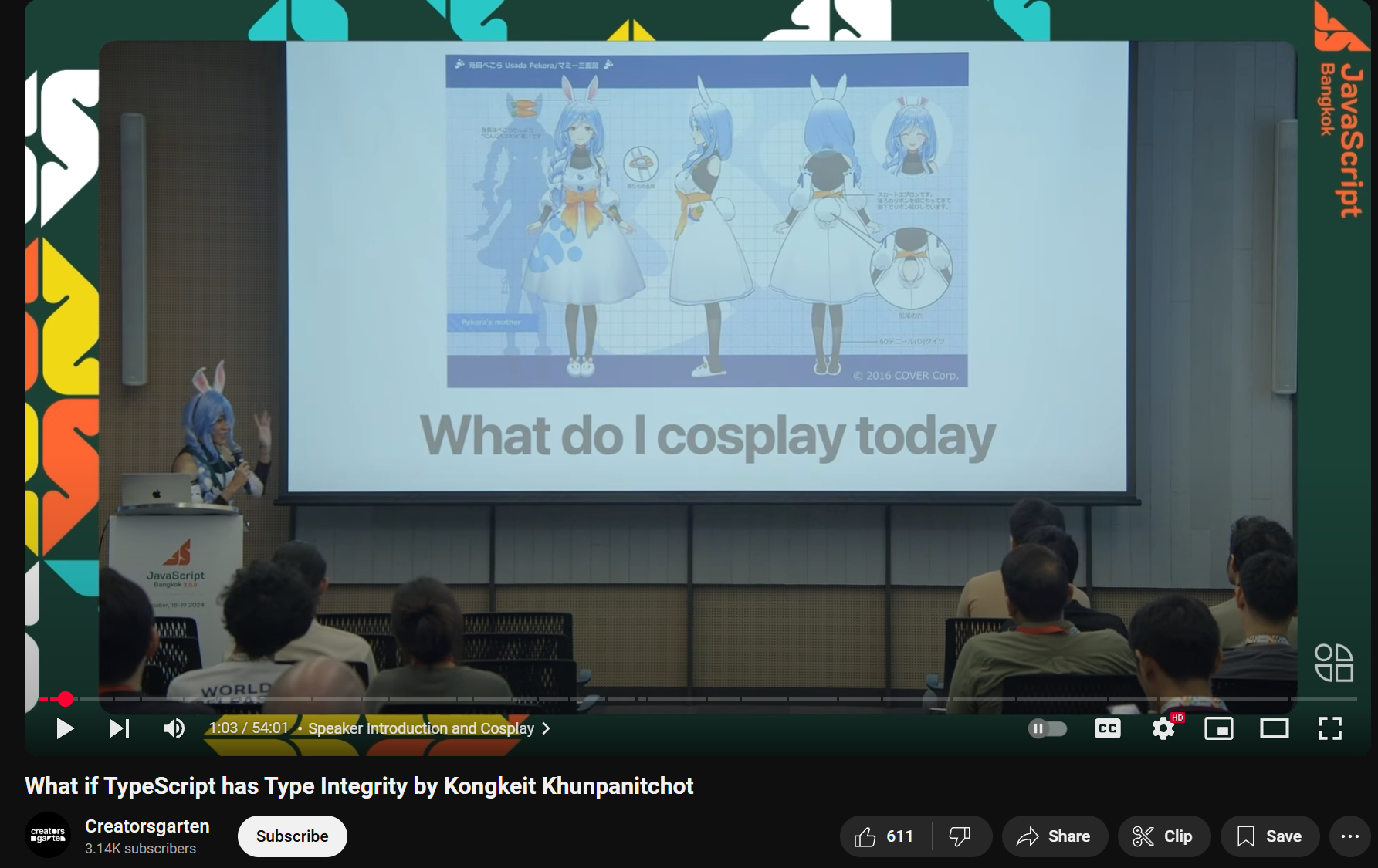The height and width of the screenshot is (868, 1378).
Task: Enter full screen mode
Action: (1330, 728)
